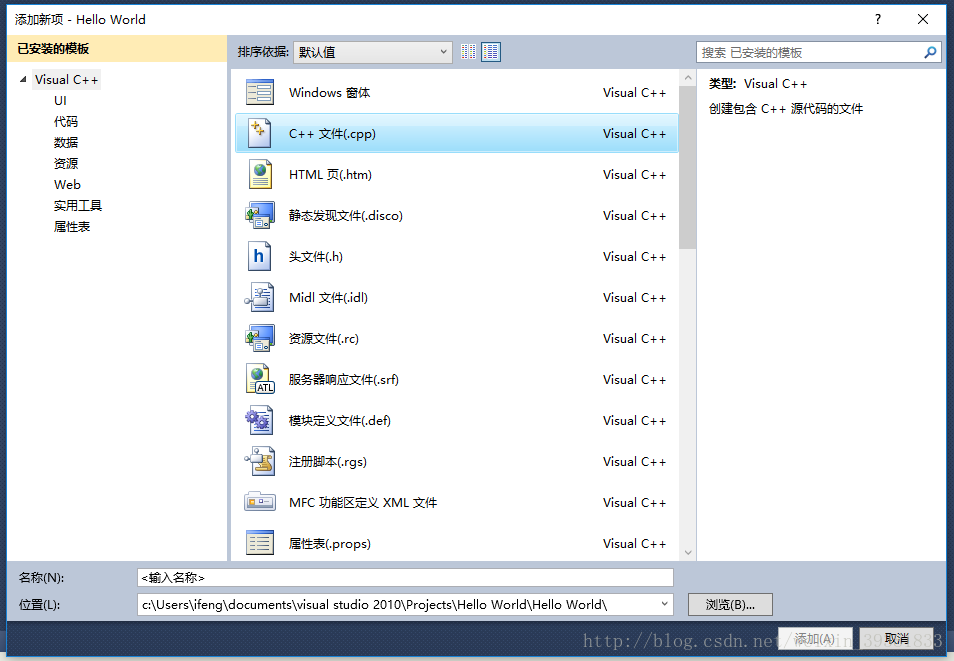The image size is (954, 661).
Task: Click the 服务器响应文件(.srf) ATL icon
Action: pyautogui.click(x=260, y=379)
